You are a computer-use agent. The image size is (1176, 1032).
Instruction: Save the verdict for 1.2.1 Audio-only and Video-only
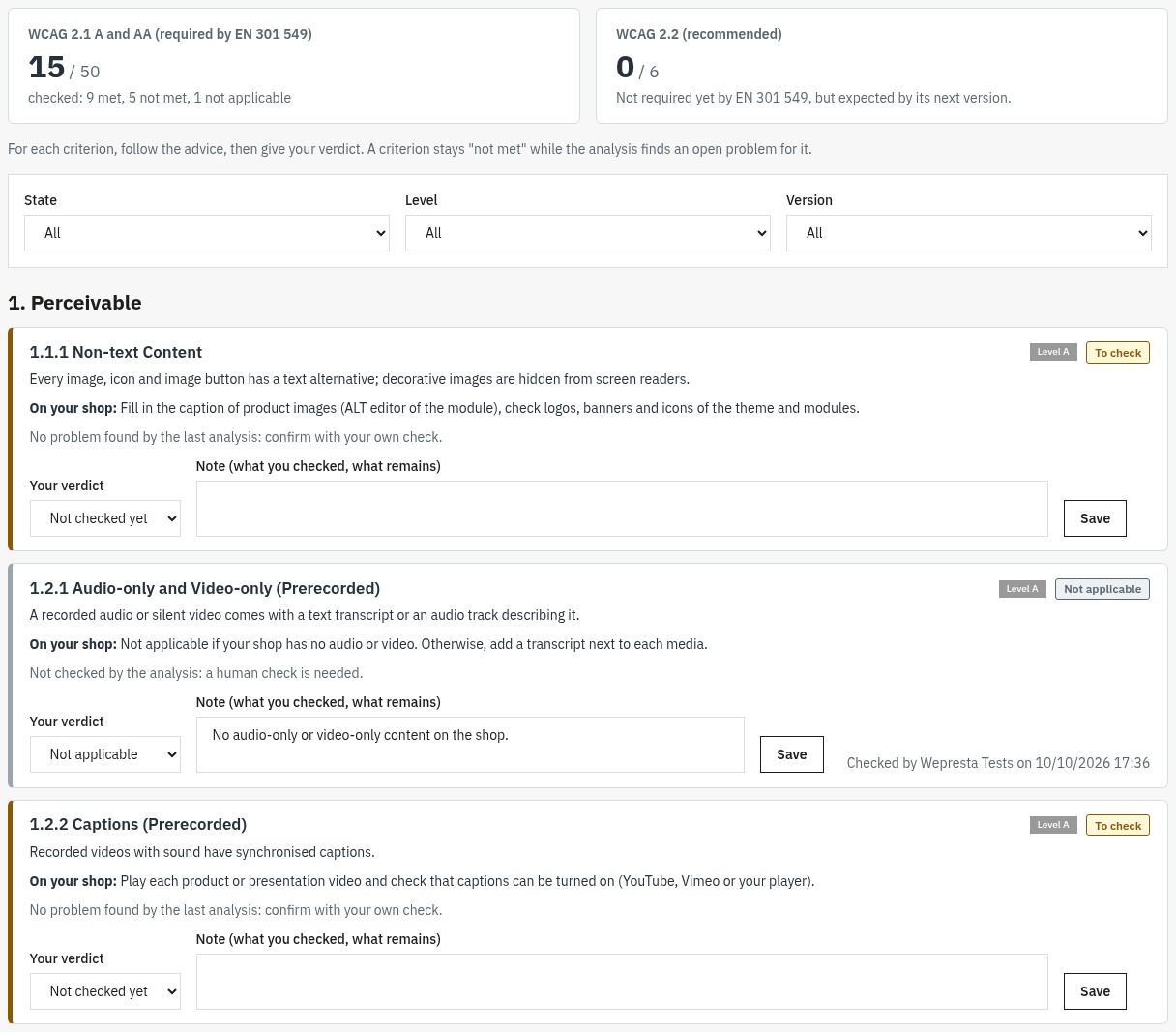coord(791,754)
